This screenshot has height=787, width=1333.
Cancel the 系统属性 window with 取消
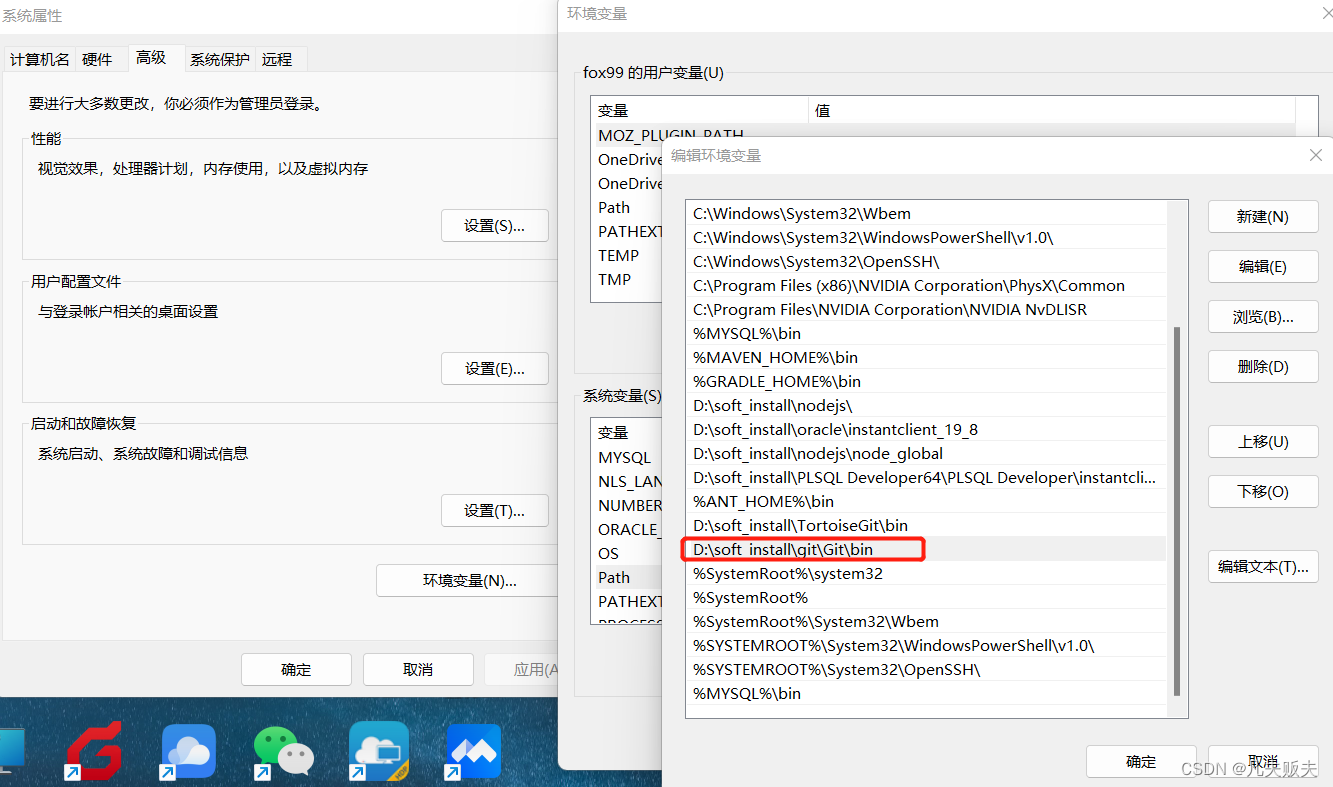click(x=418, y=670)
